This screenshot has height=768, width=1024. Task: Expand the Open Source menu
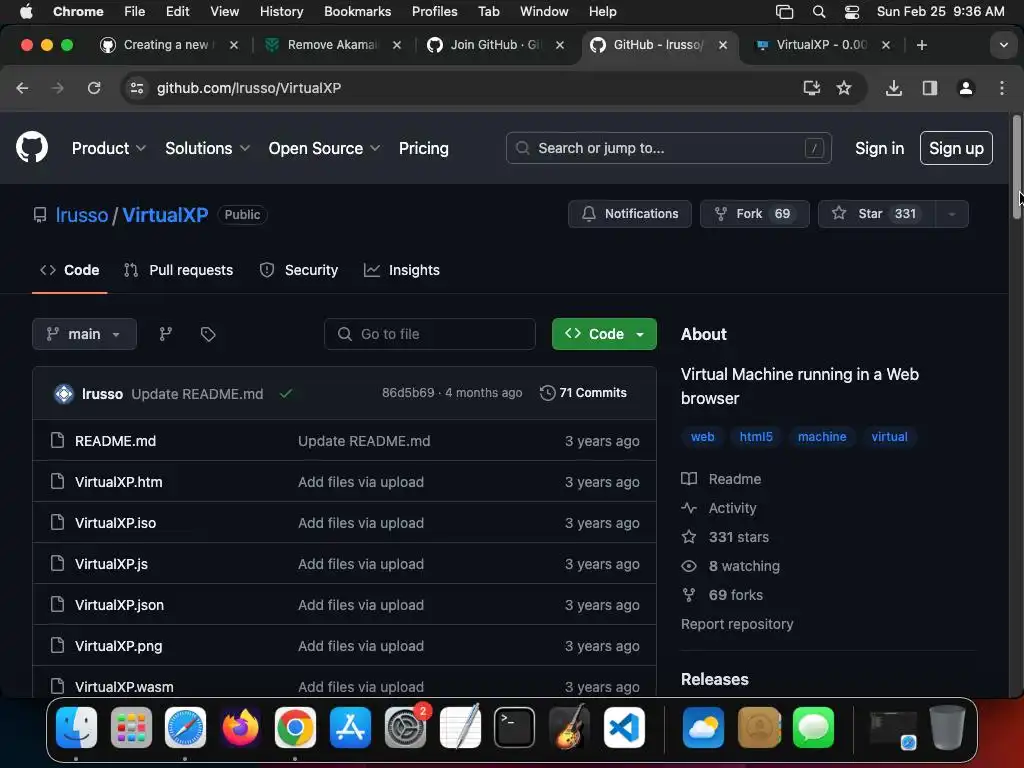coord(324,148)
